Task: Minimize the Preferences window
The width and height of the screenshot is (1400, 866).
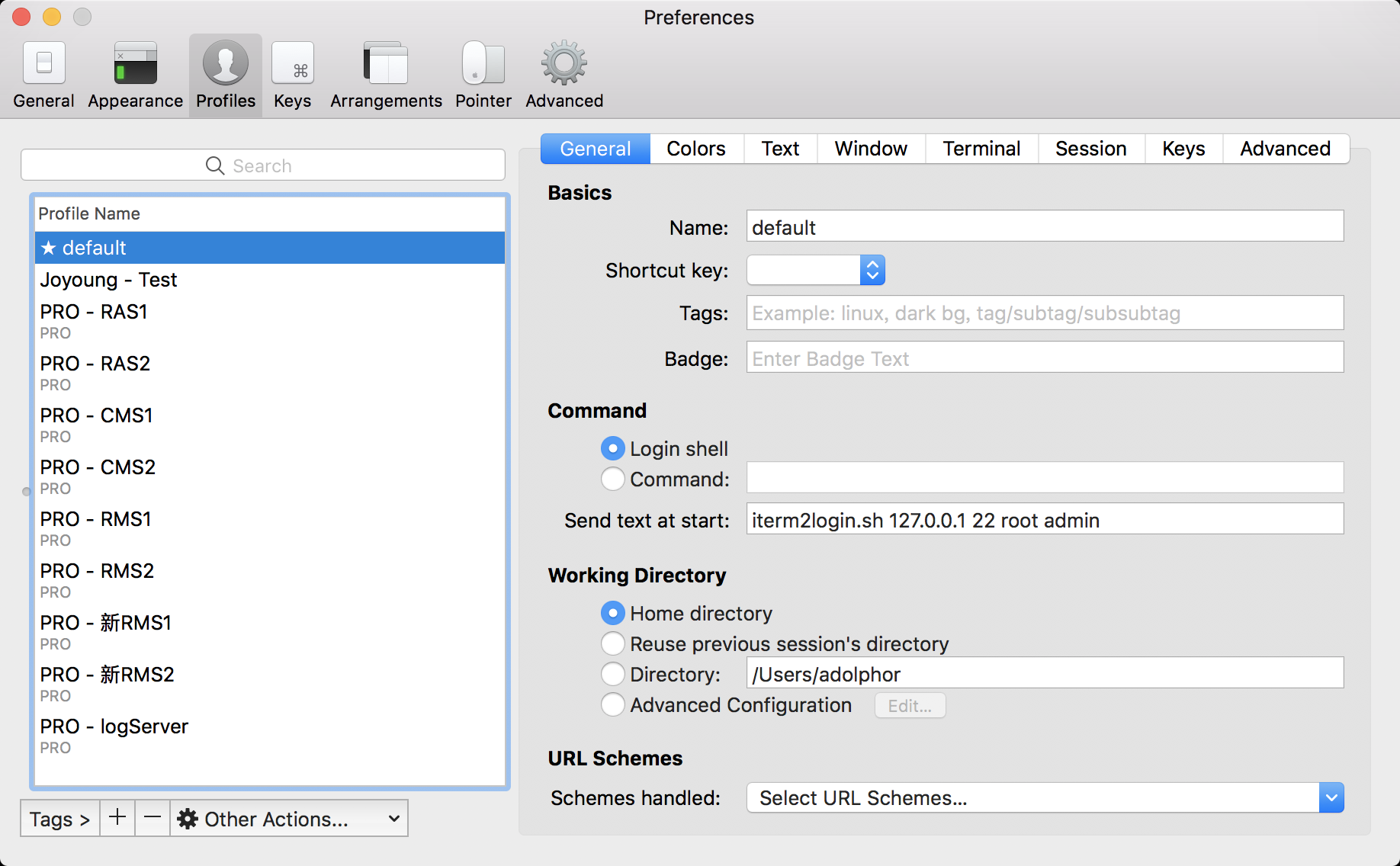Action: tap(52, 16)
